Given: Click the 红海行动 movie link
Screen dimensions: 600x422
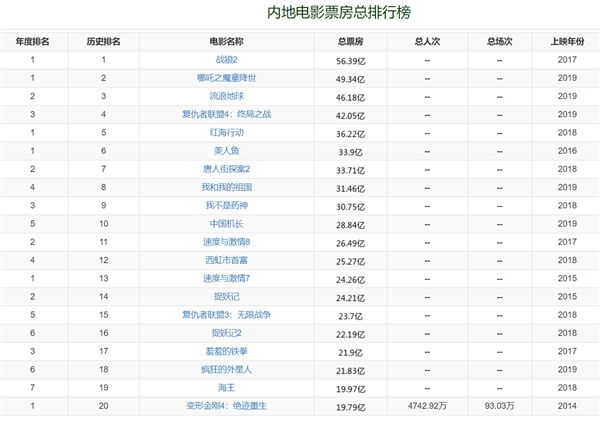Looking at the screenshot, I should [227, 133].
